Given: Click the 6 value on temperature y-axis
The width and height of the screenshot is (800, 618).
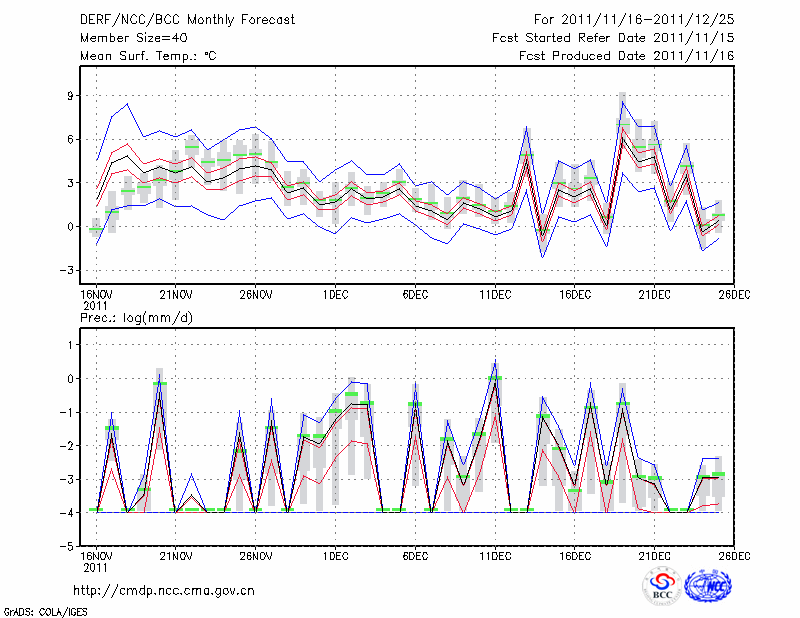Looking at the screenshot, I should (x=72, y=139).
